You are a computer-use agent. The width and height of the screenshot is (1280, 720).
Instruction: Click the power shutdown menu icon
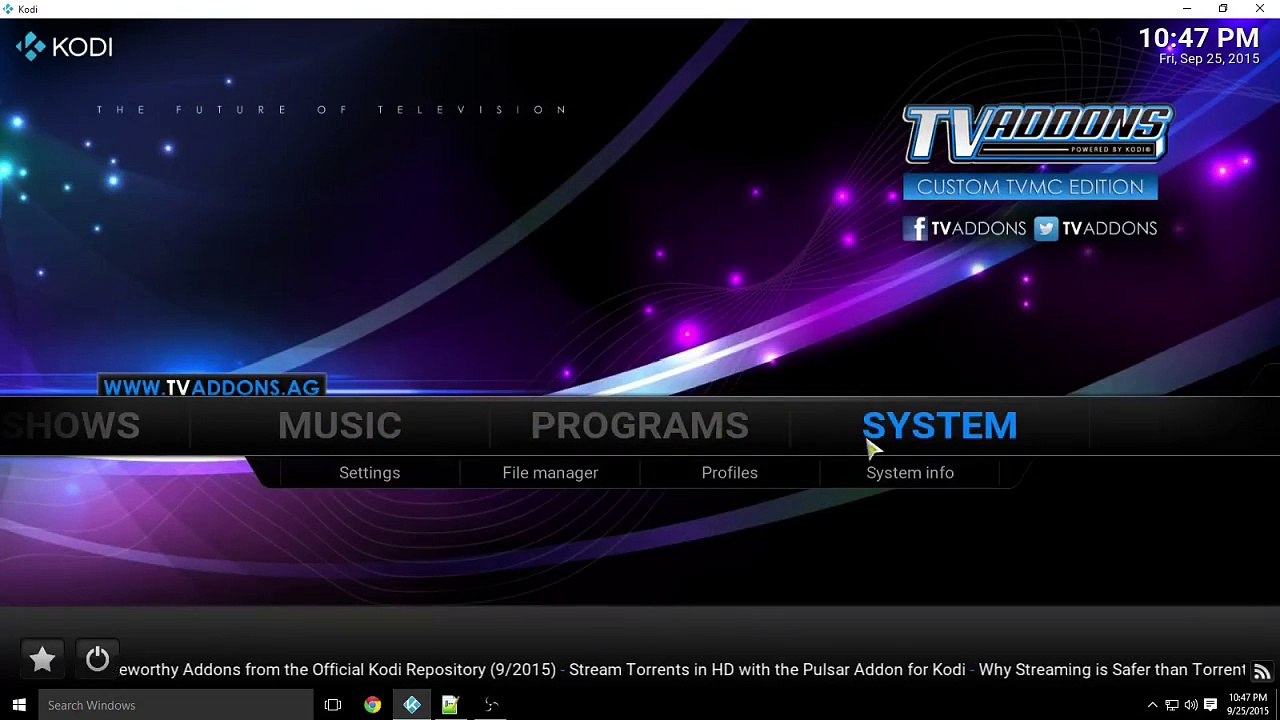97,659
